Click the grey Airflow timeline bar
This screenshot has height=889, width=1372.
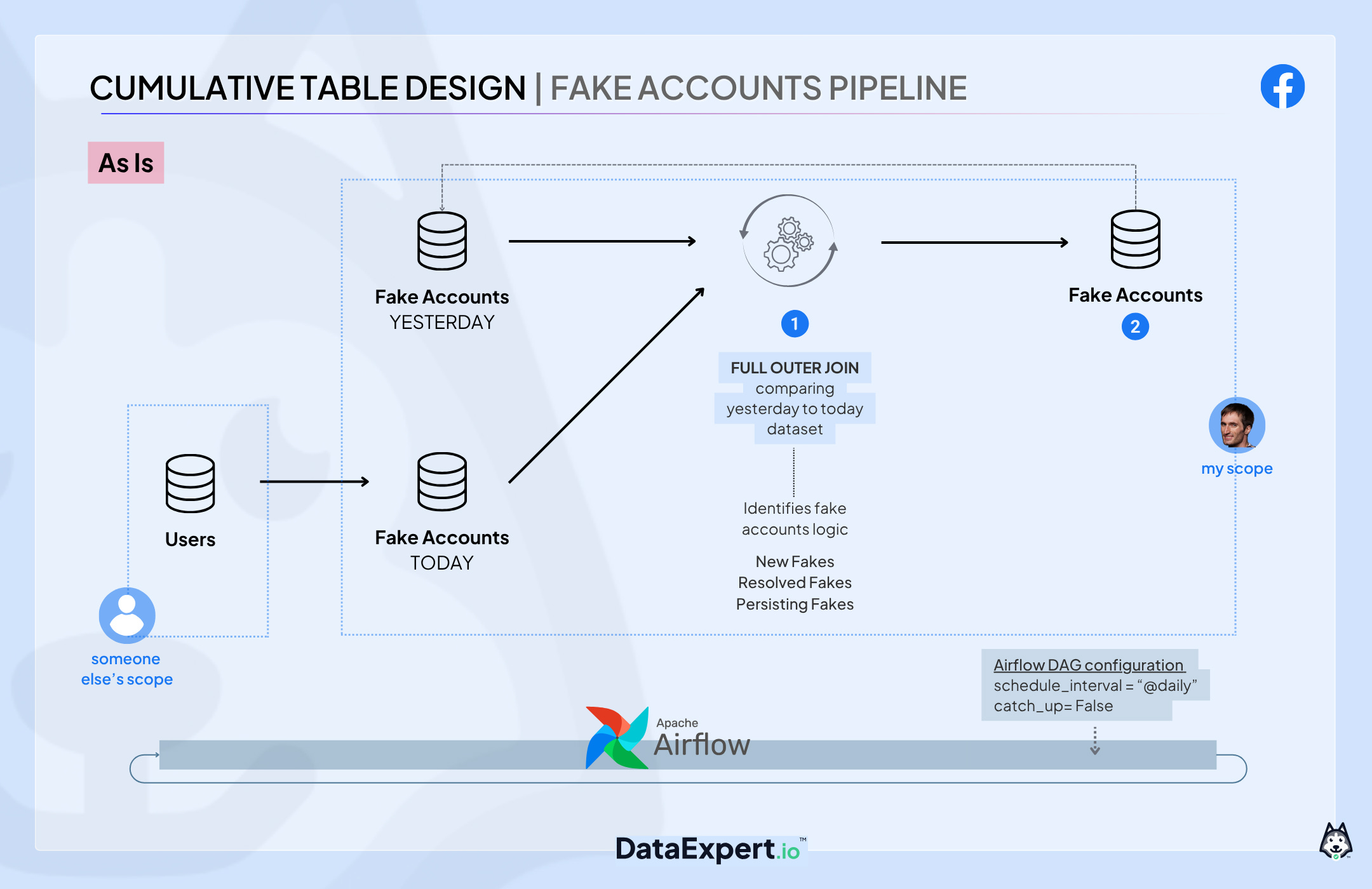pyautogui.click(x=381, y=755)
